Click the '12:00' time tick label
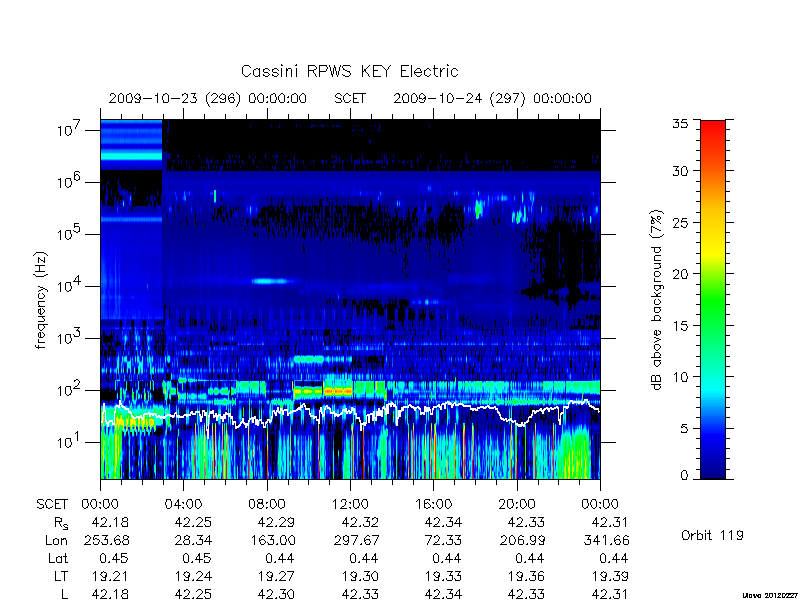800x600 pixels. (350, 505)
